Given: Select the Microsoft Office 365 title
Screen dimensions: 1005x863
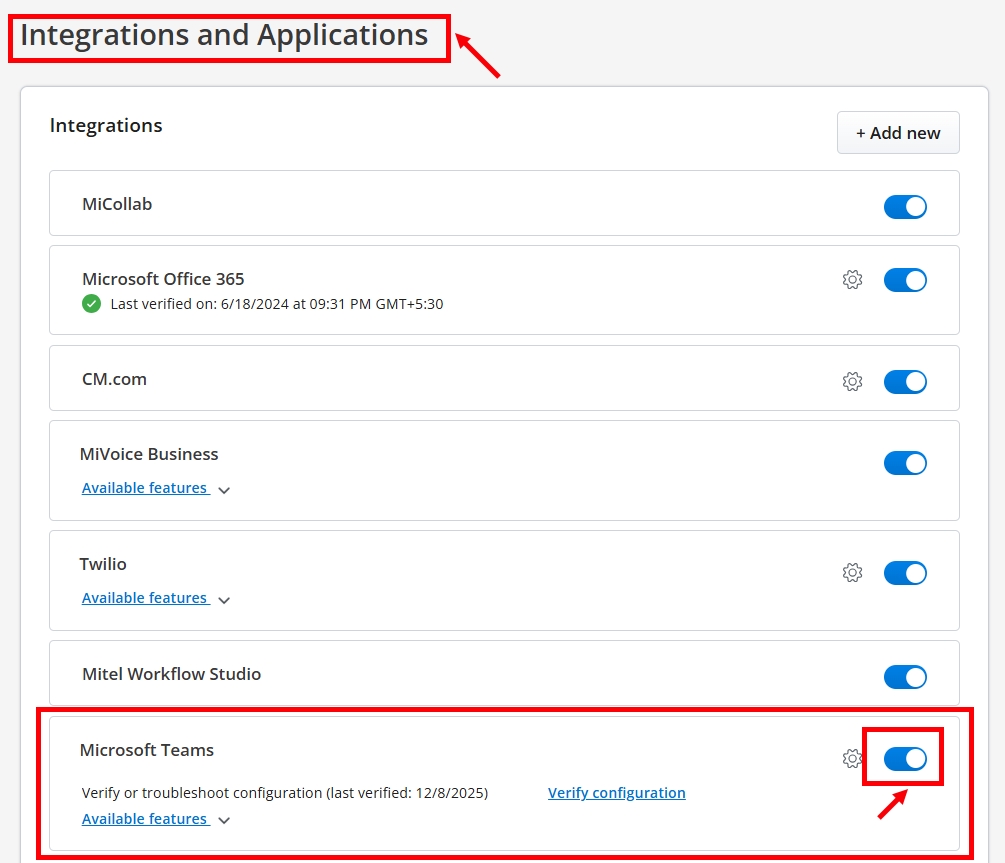Looking at the screenshot, I should tap(163, 279).
